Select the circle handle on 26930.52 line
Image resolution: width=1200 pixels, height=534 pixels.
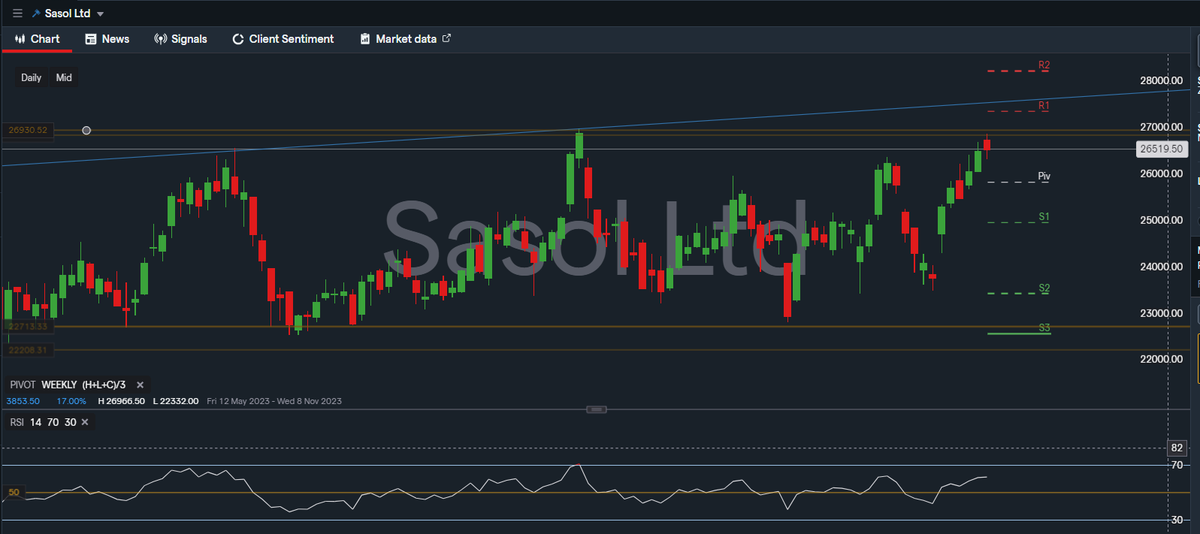pos(87,130)
